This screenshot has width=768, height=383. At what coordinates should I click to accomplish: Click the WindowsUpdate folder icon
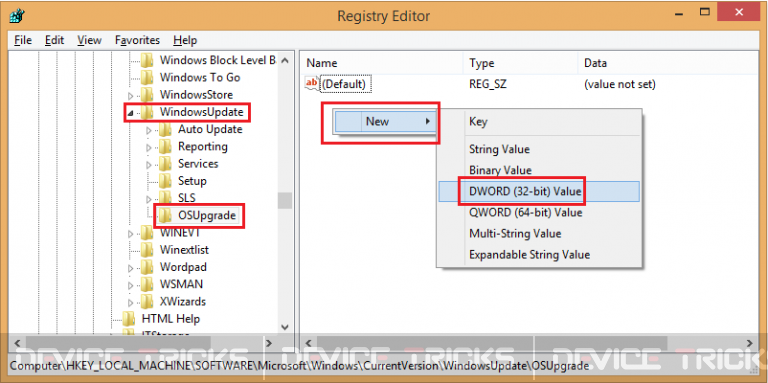147,112
